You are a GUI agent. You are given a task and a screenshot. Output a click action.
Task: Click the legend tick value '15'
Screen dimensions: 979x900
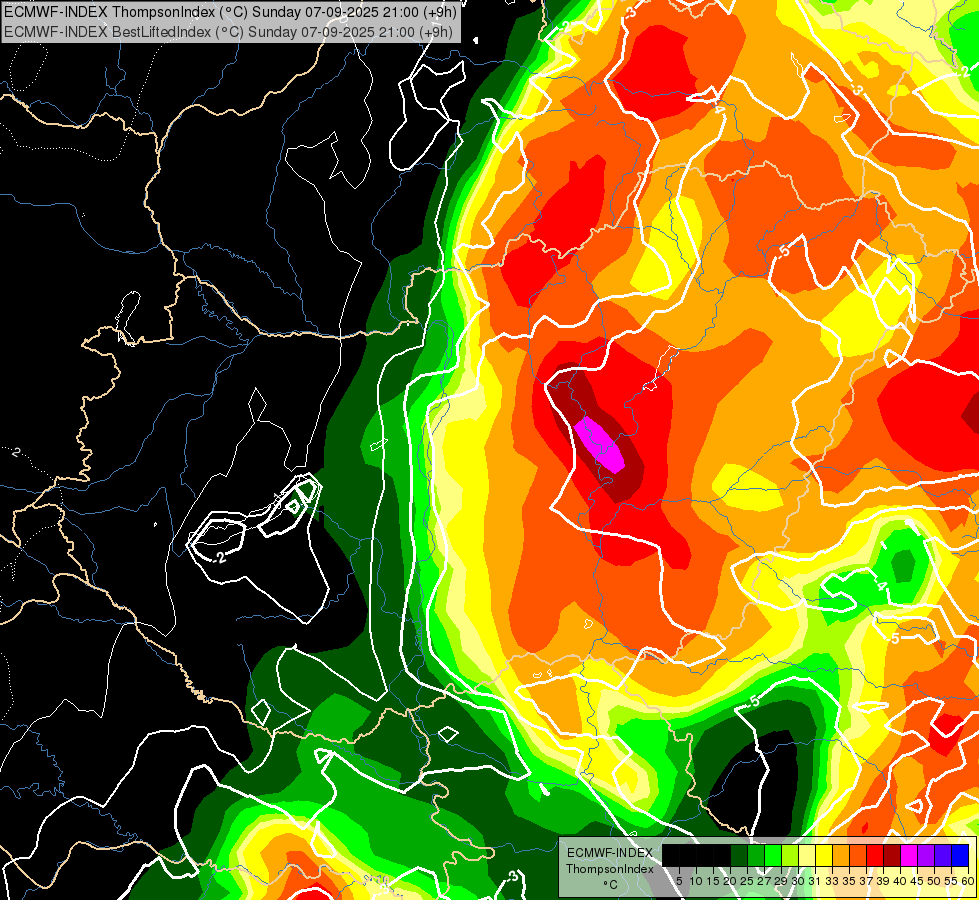point(713,881)
